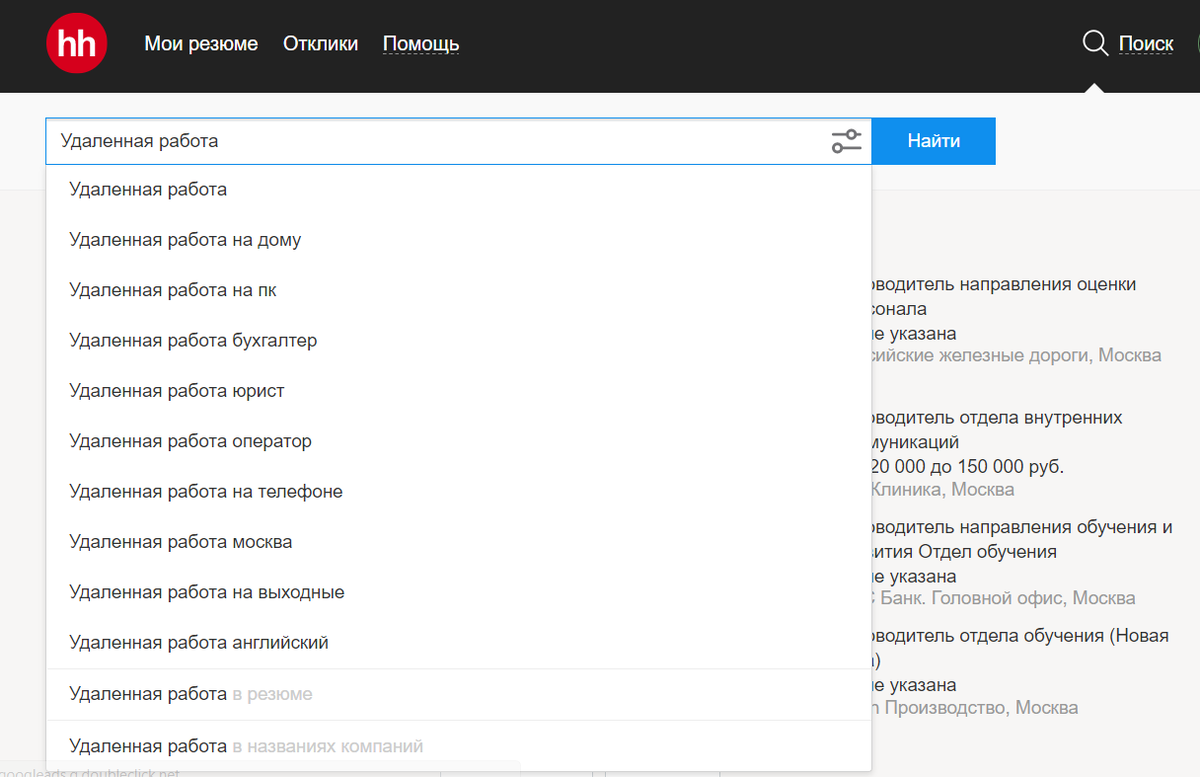Open Мои резюме menu item

click(201, 44)
